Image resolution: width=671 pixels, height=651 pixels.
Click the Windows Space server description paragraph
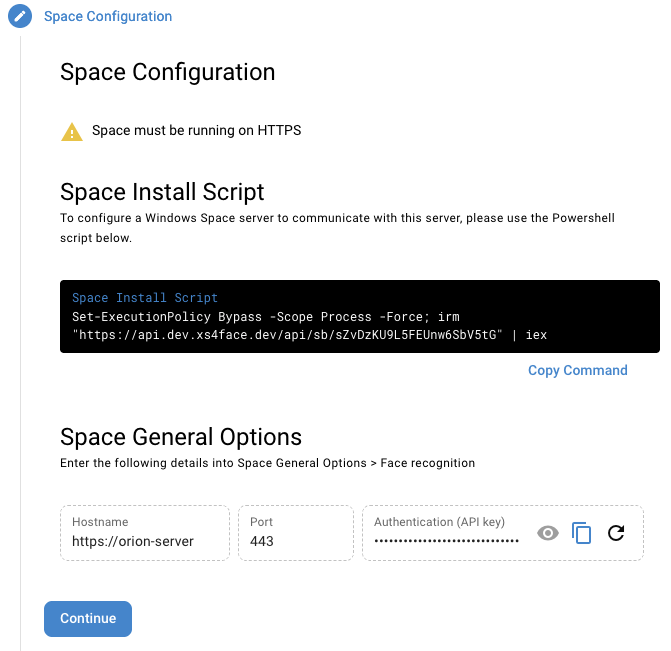click(x=337, y=228)
